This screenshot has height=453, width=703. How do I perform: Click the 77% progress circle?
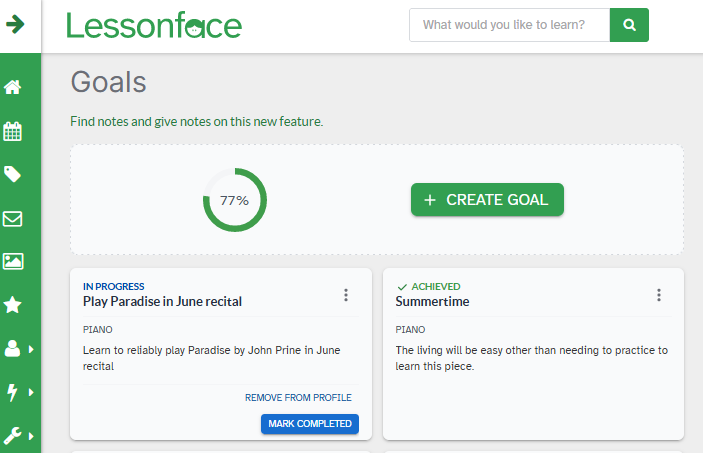point(235,200)
